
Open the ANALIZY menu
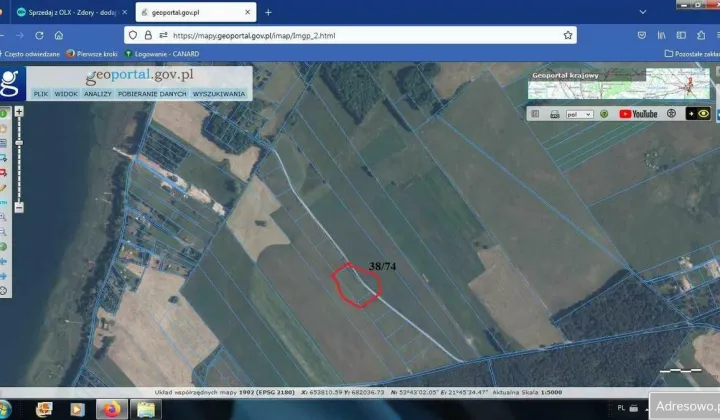coord(97,94)
